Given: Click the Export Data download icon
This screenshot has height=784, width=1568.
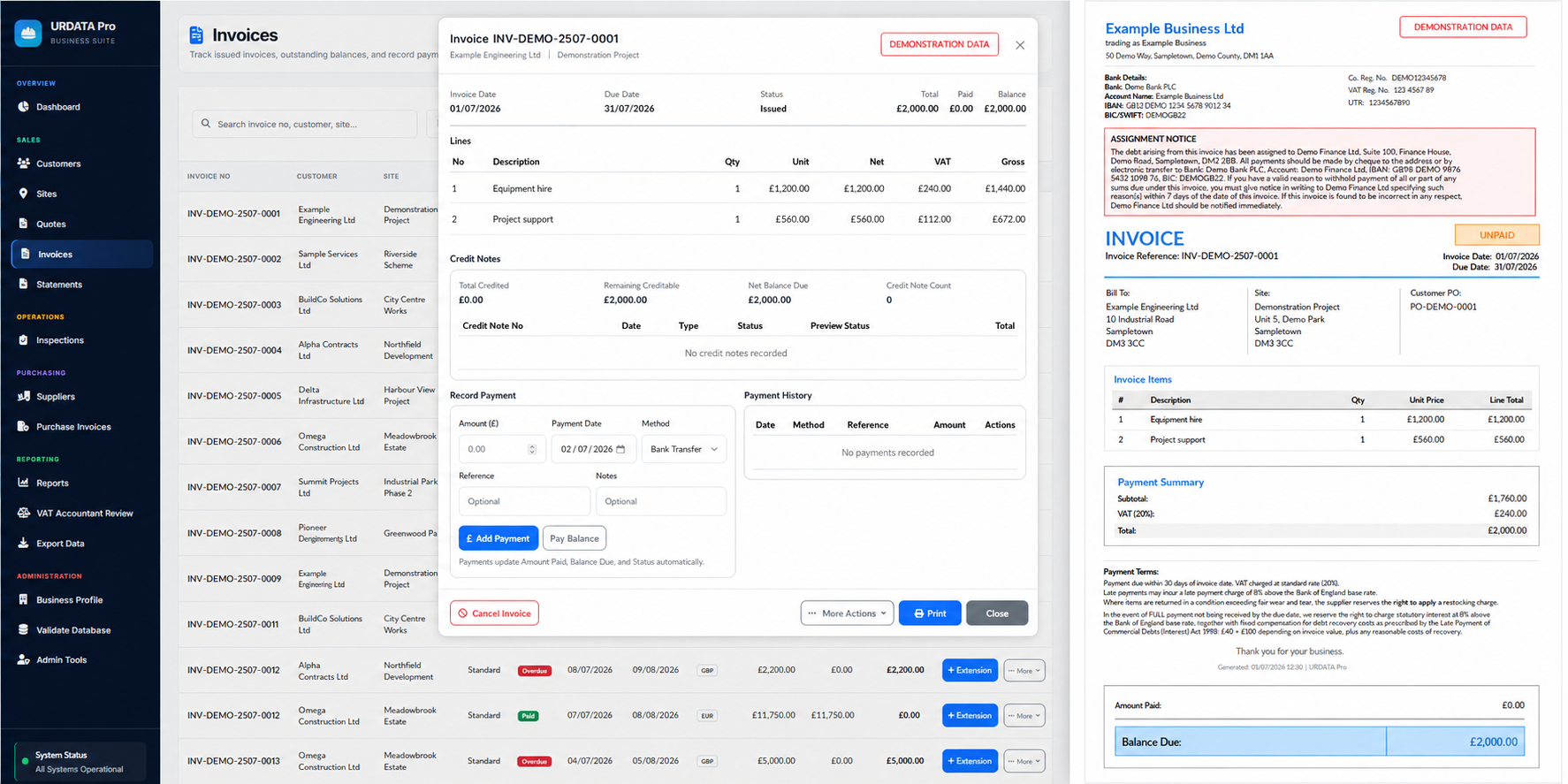Looking at the screenshot, I should (x=23, y=543).
